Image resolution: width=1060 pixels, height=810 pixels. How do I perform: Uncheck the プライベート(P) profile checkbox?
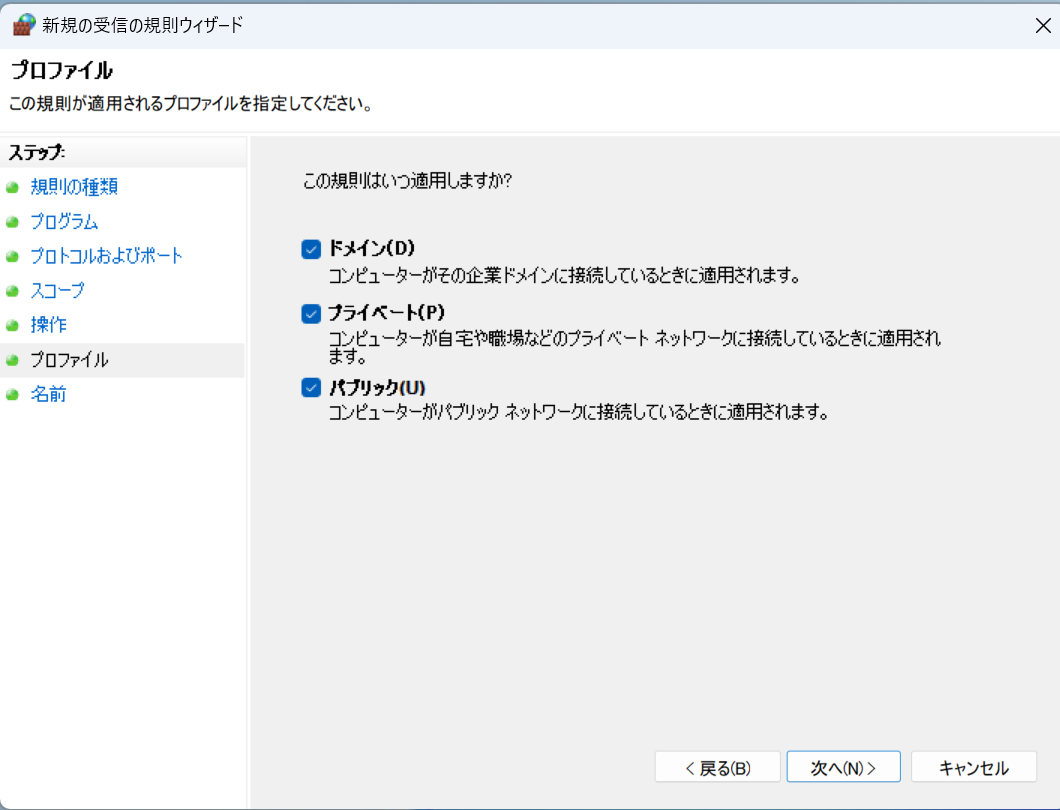(311, 312)
